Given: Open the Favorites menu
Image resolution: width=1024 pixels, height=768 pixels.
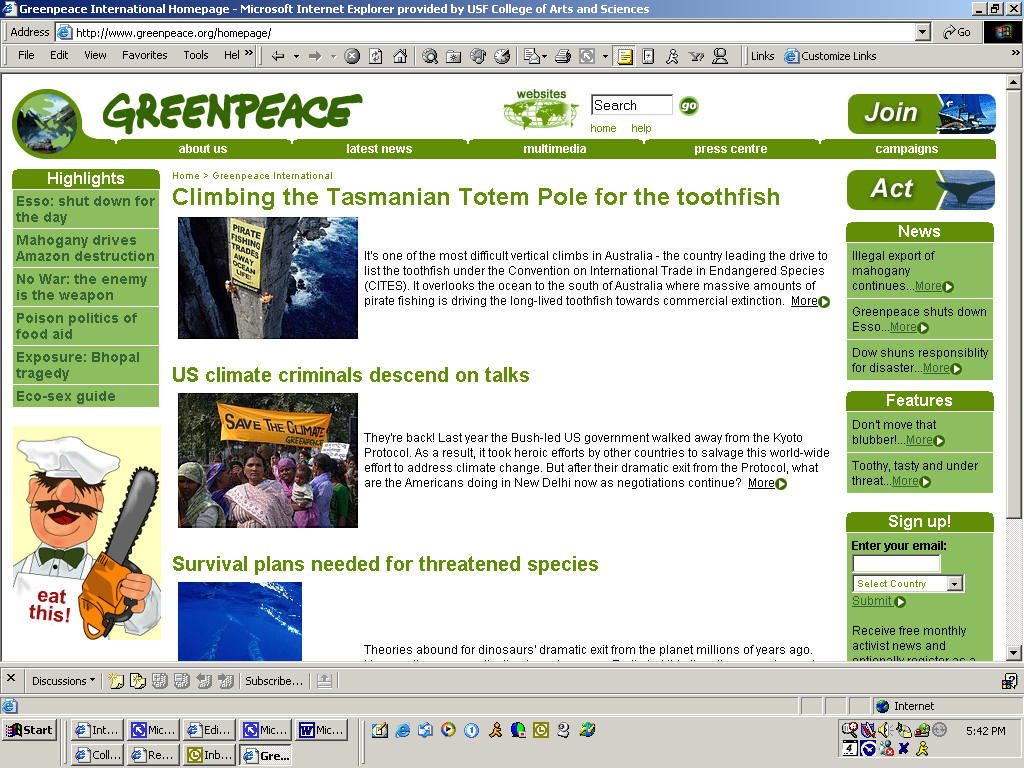Looking at the screenshot, I should click(144, 55).
